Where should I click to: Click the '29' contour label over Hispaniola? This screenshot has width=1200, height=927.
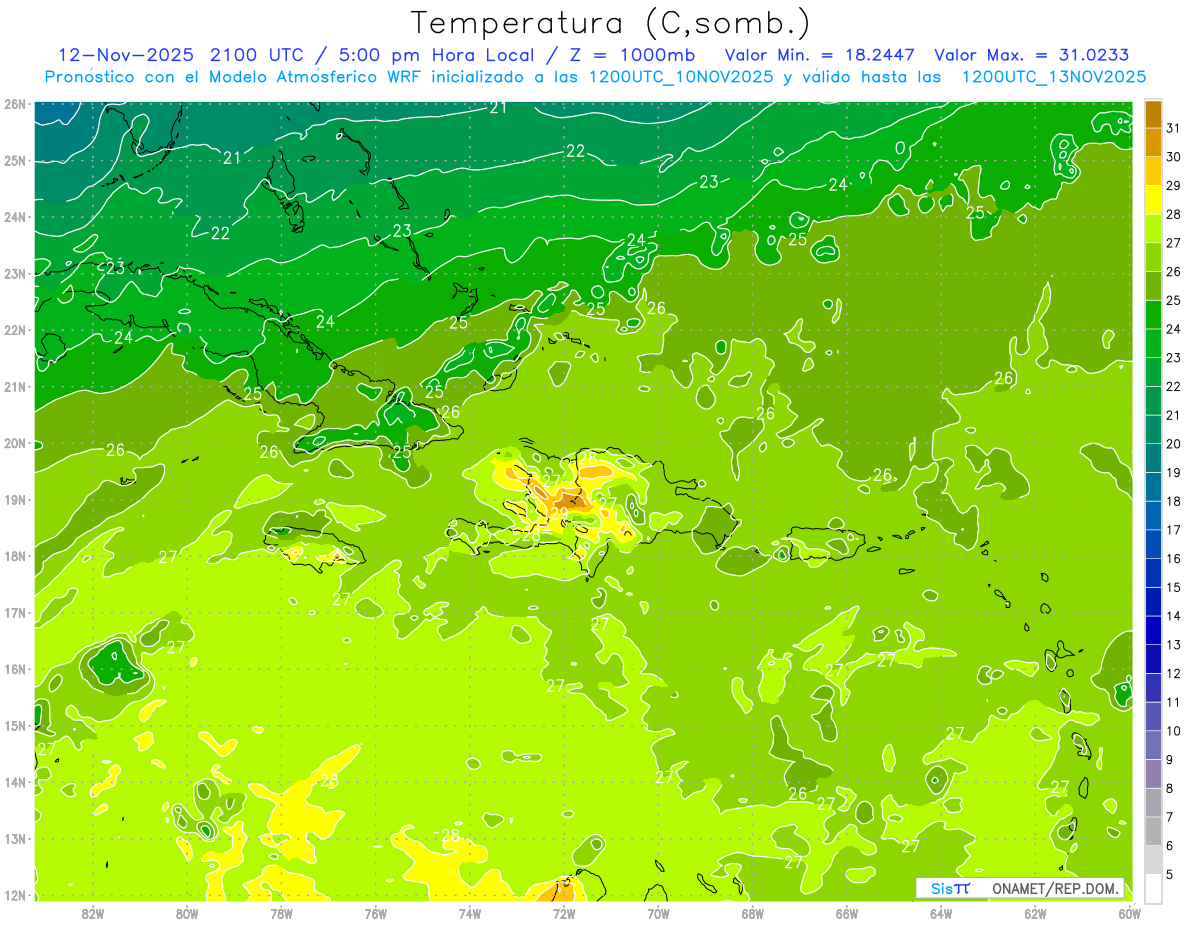pos(559,514)
